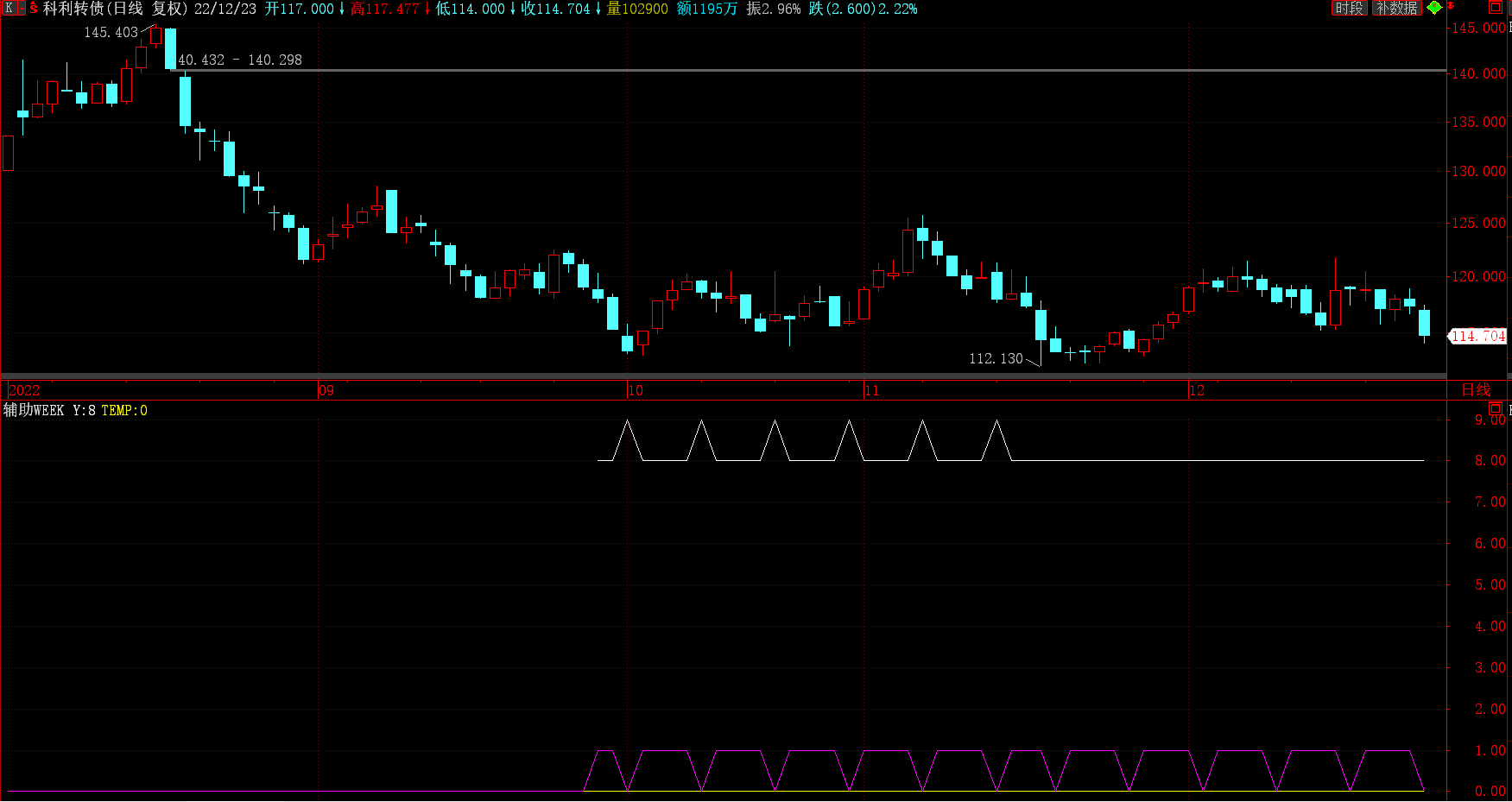Open the dropdown arrow beside K button
Screen dimensions: 1512x802
[x=21, y=8]
